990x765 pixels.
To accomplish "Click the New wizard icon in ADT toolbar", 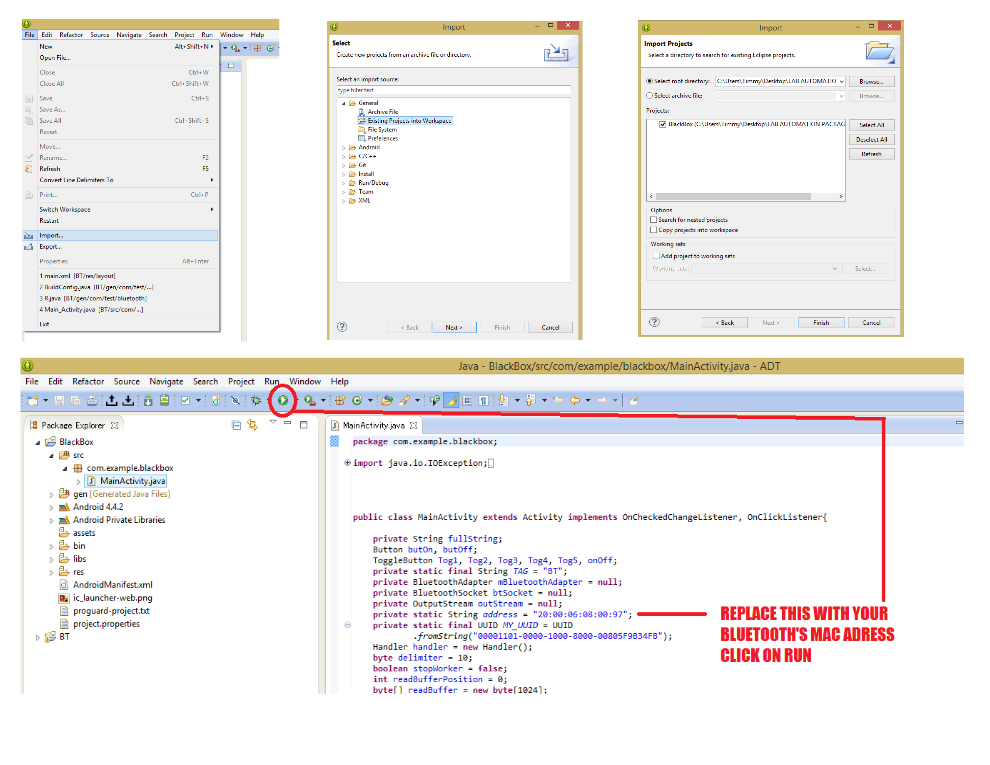I will pos(33,400).
